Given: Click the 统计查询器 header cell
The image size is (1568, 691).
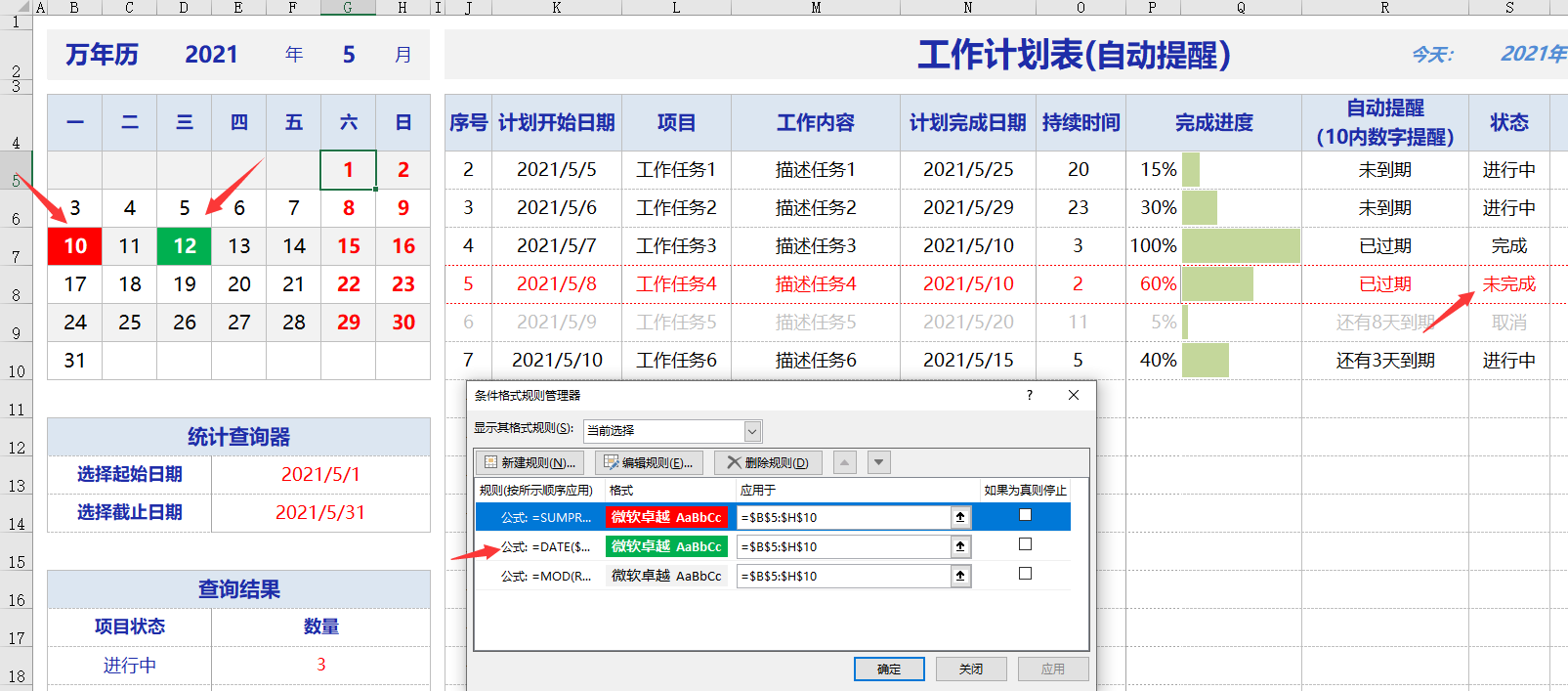Looking at the screenshot, I should click(x=238, y=437).
